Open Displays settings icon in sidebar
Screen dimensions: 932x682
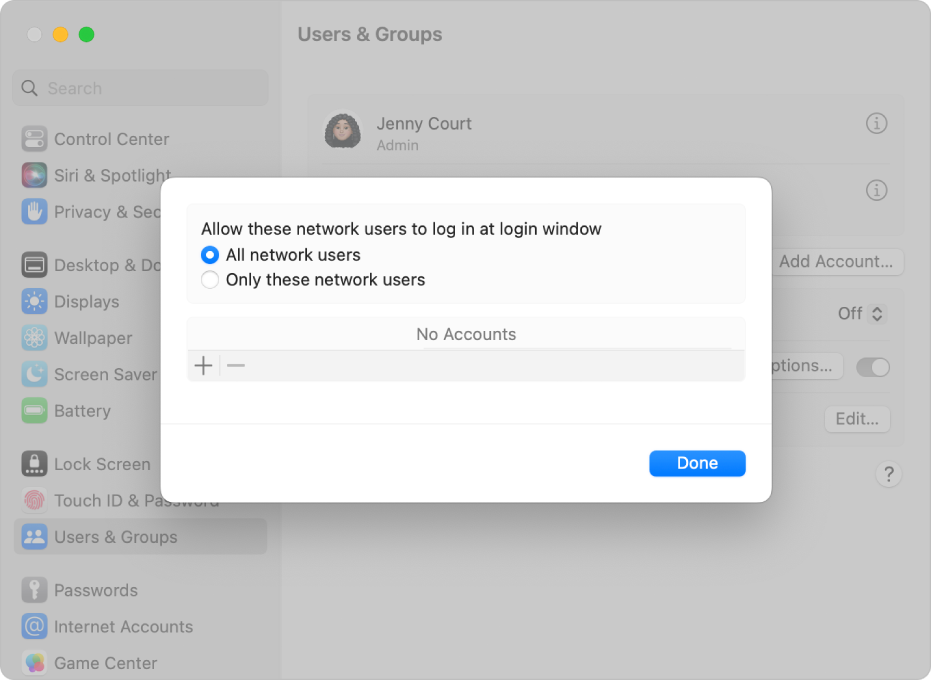pyautogui.click(x=35, y=302)
